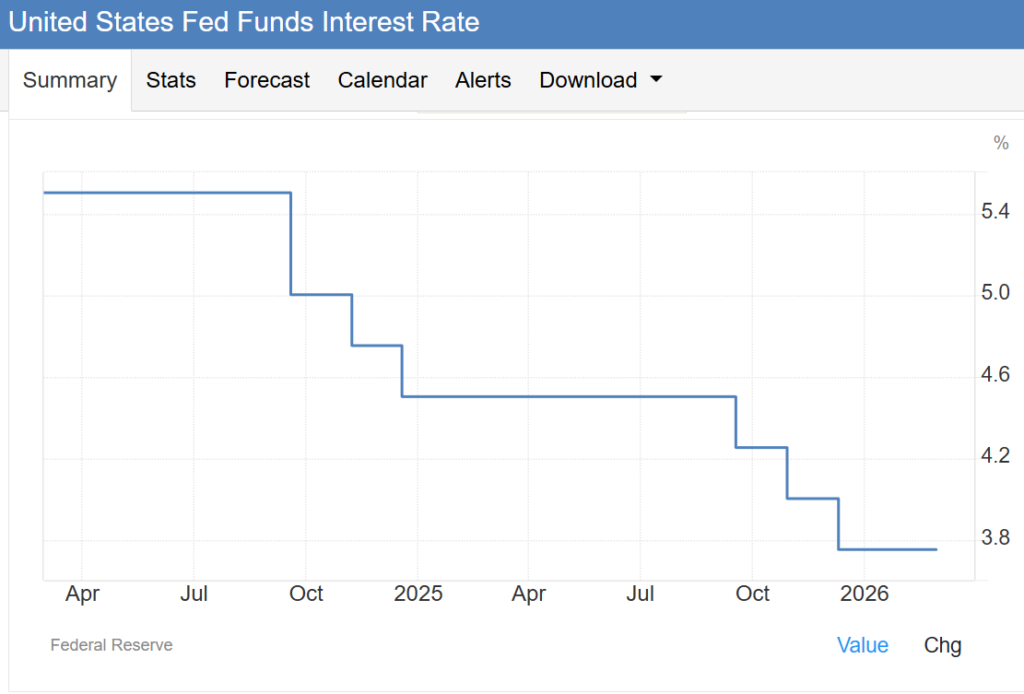Screen dimensions: 1024x694
Task: Click the 2025 label on x-axis
Action: pyautogui.click(x=417, y=594)
